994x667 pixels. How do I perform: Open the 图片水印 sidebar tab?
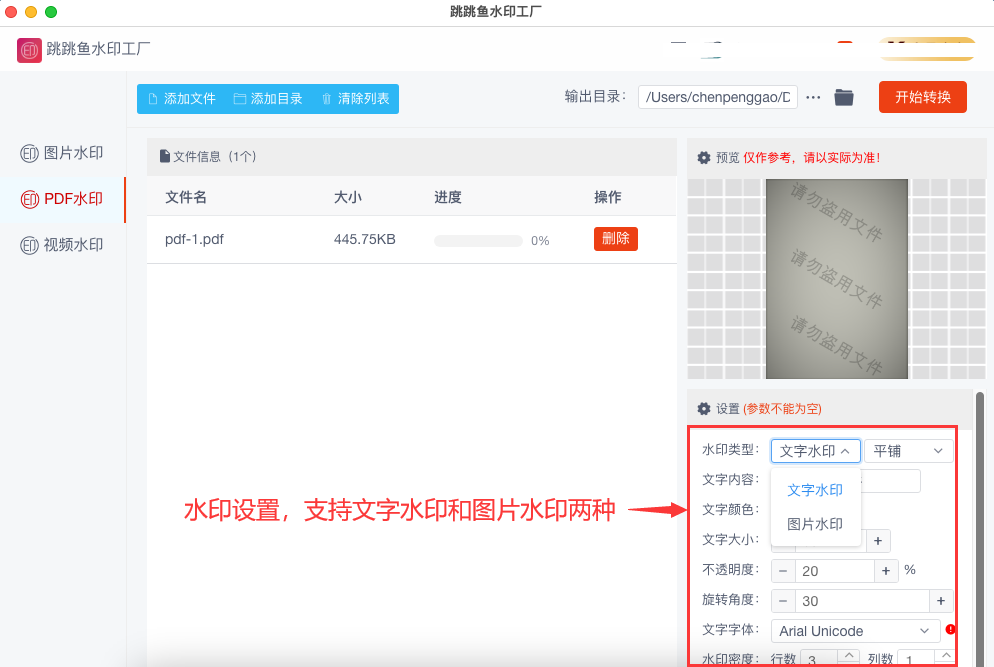63,153
